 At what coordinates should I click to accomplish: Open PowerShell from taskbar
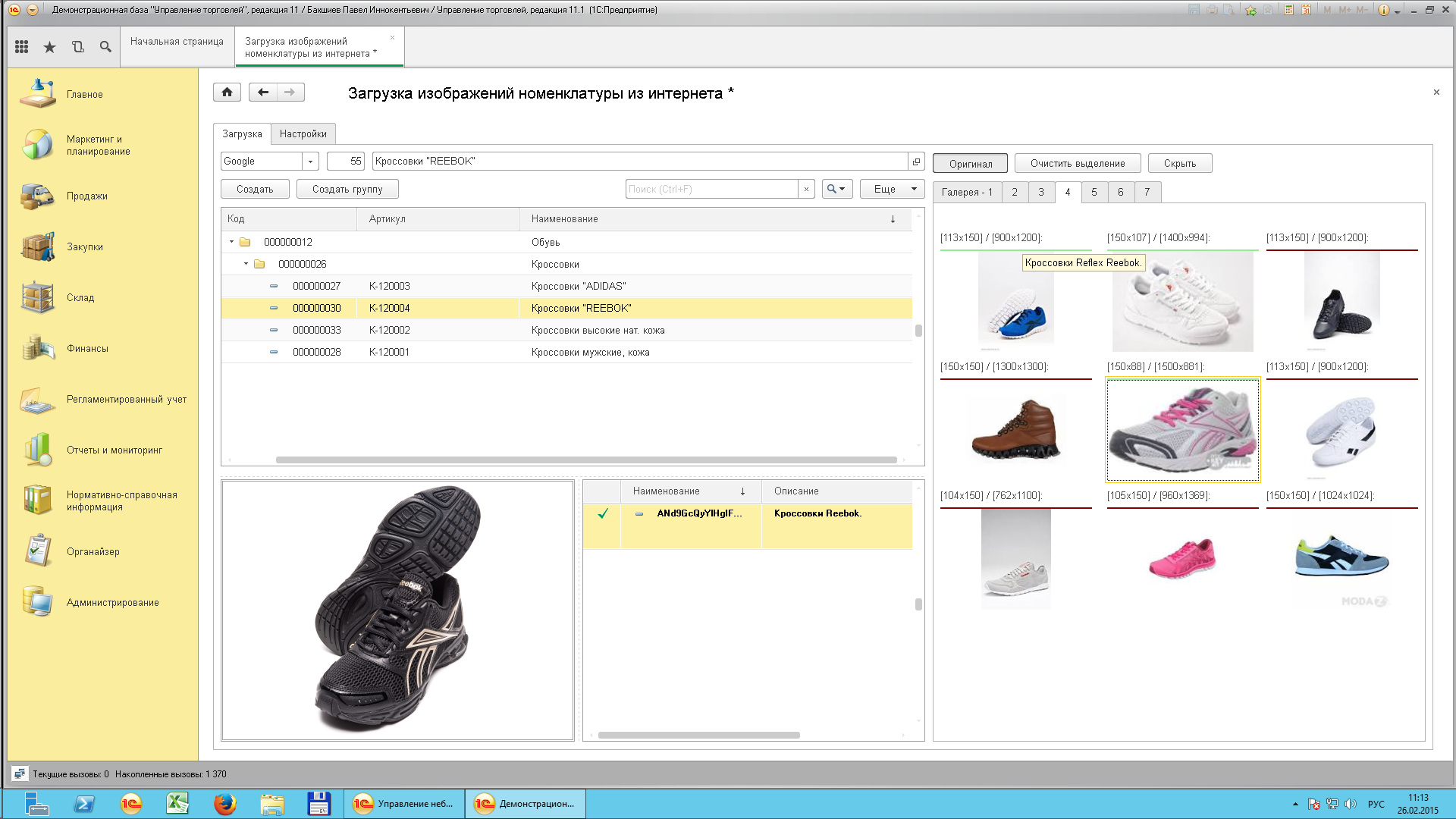[84, 804]
